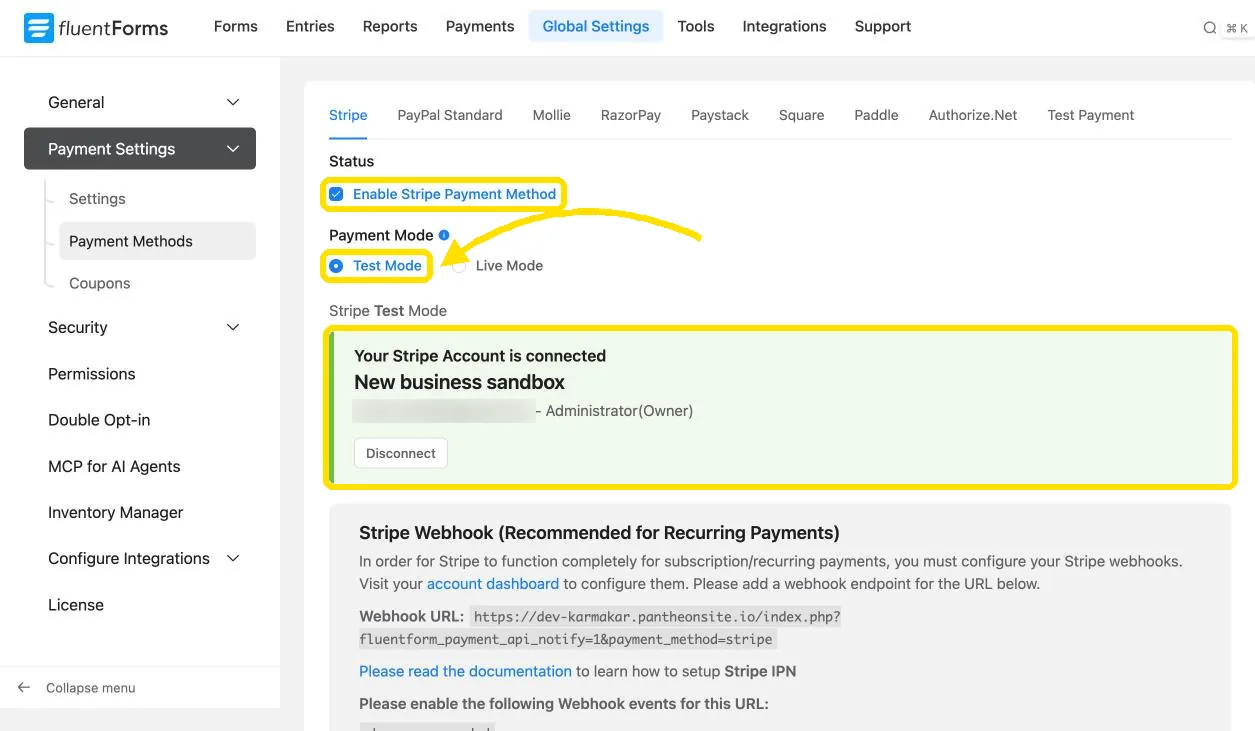Open the Tools menu

coord(696,26)
